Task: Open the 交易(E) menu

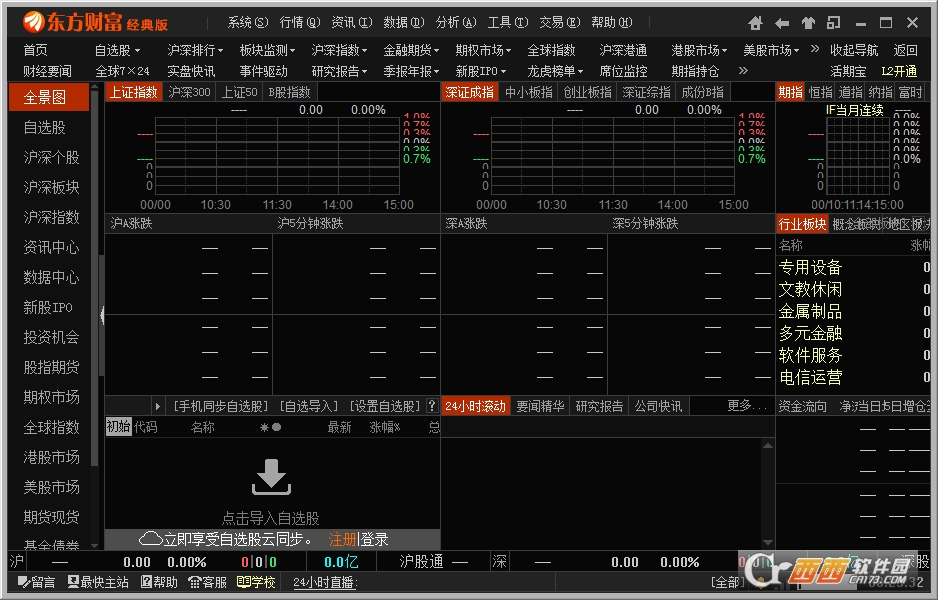Action: coord(559,23)
